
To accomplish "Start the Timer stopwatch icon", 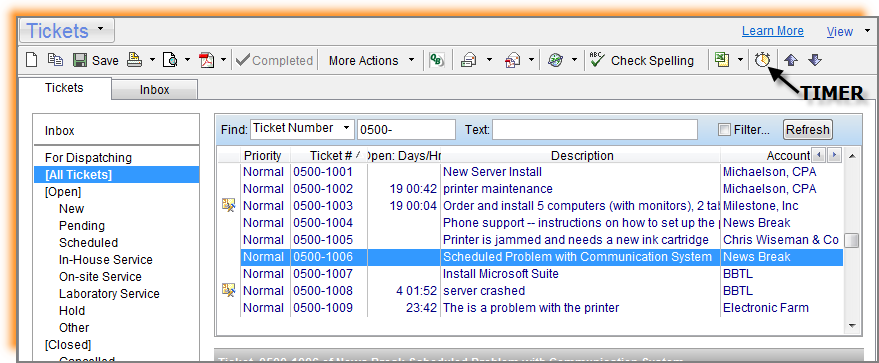I will pyautogui.click(x=762, y=60).
